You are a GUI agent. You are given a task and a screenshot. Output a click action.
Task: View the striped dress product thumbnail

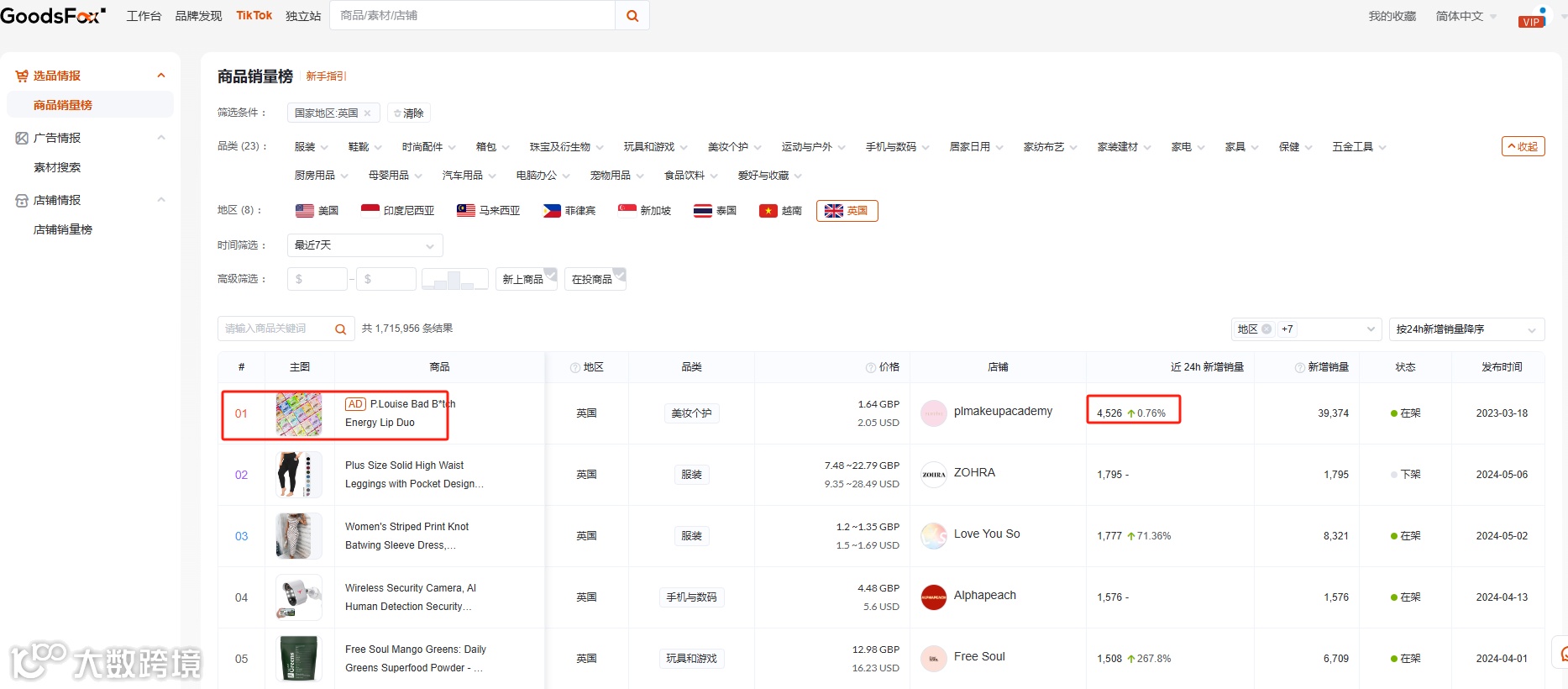pyautogui.click(x=299, y=536)
